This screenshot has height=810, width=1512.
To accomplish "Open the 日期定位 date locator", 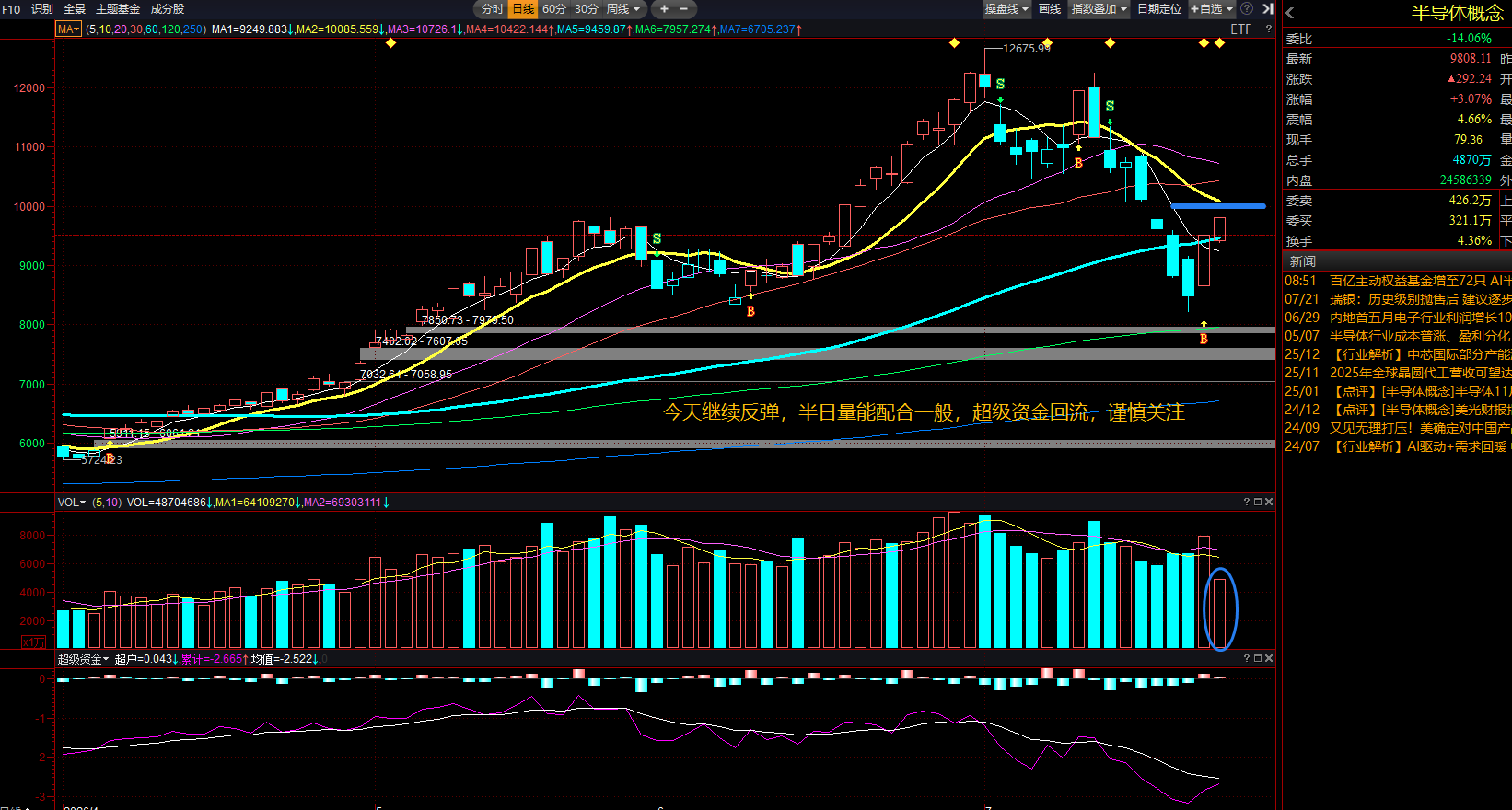I will [1159, 9].
